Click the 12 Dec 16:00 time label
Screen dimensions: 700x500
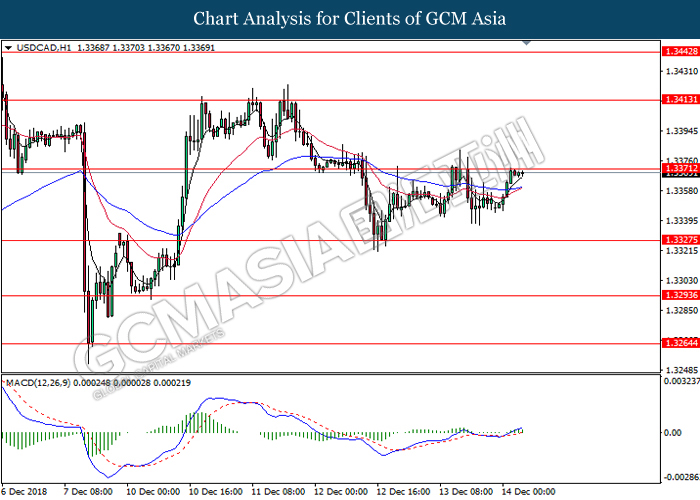tap(403, 492)
